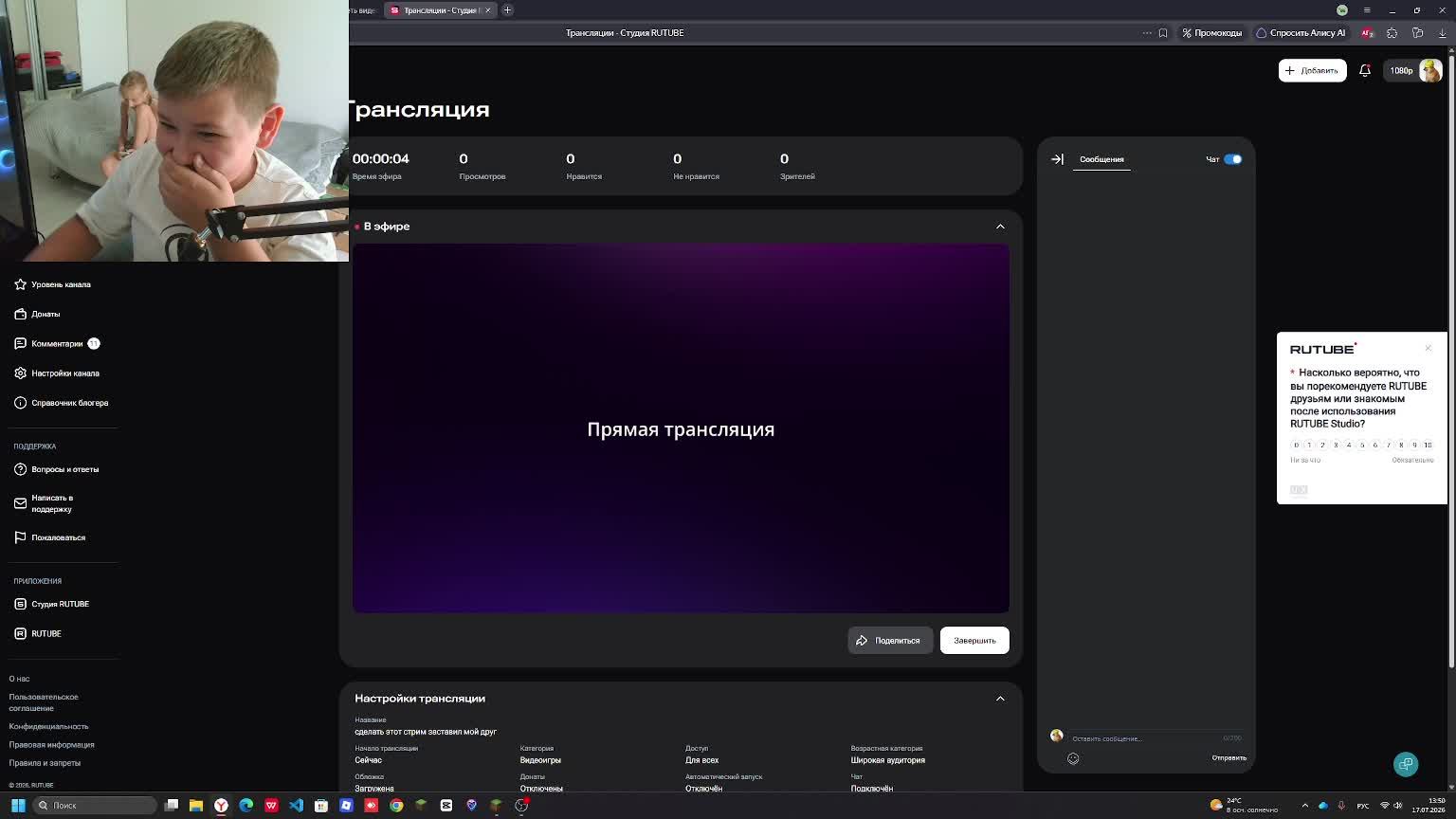Image resolution: width=1456 pixels, height=819 pixels.
Task: Click Отправить to send chat message
Action: point(1228,758)
